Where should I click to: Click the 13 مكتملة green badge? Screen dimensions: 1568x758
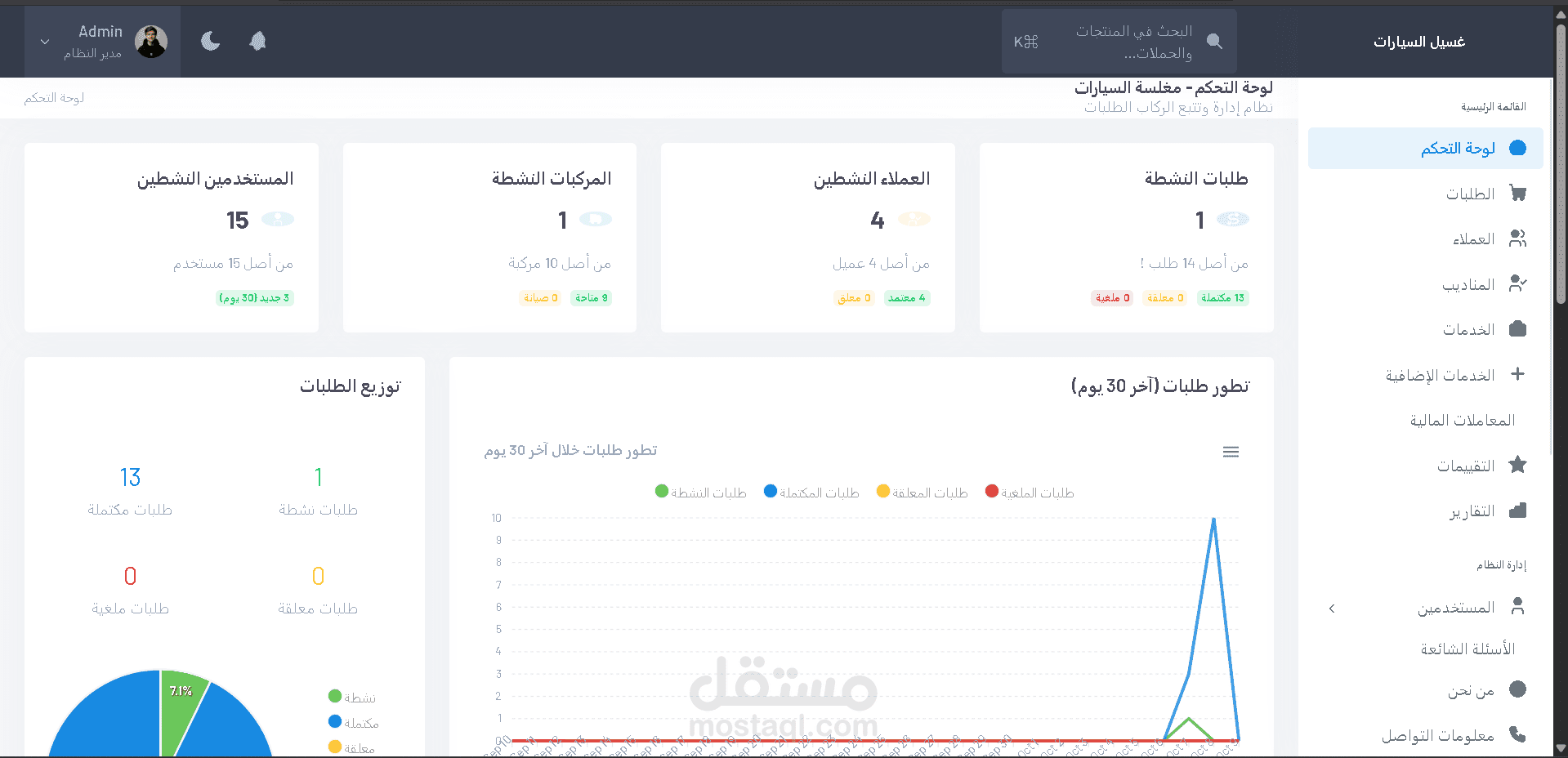click(1223, 298)
